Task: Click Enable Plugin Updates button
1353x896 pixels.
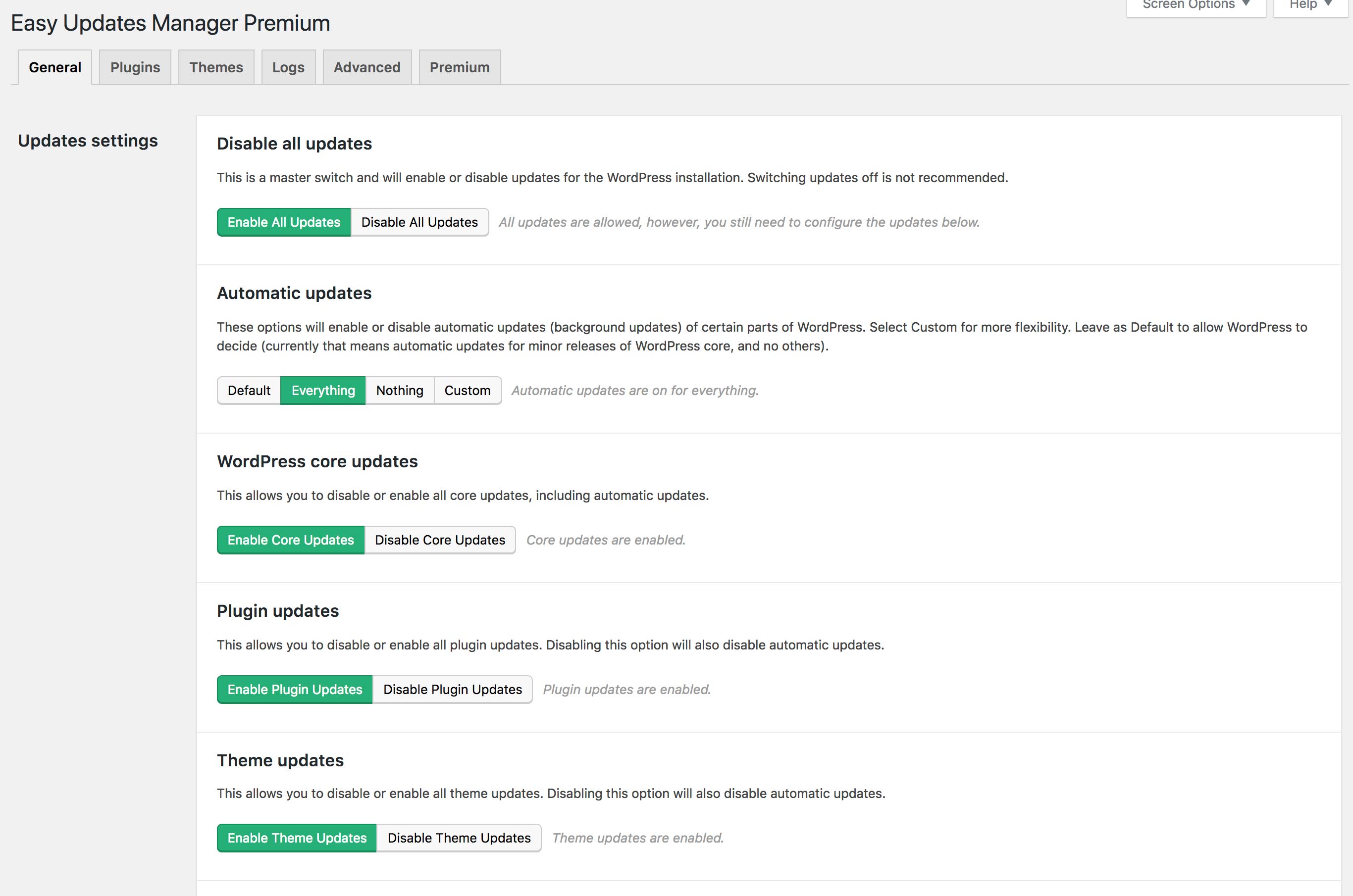Action: coord(295,689)
